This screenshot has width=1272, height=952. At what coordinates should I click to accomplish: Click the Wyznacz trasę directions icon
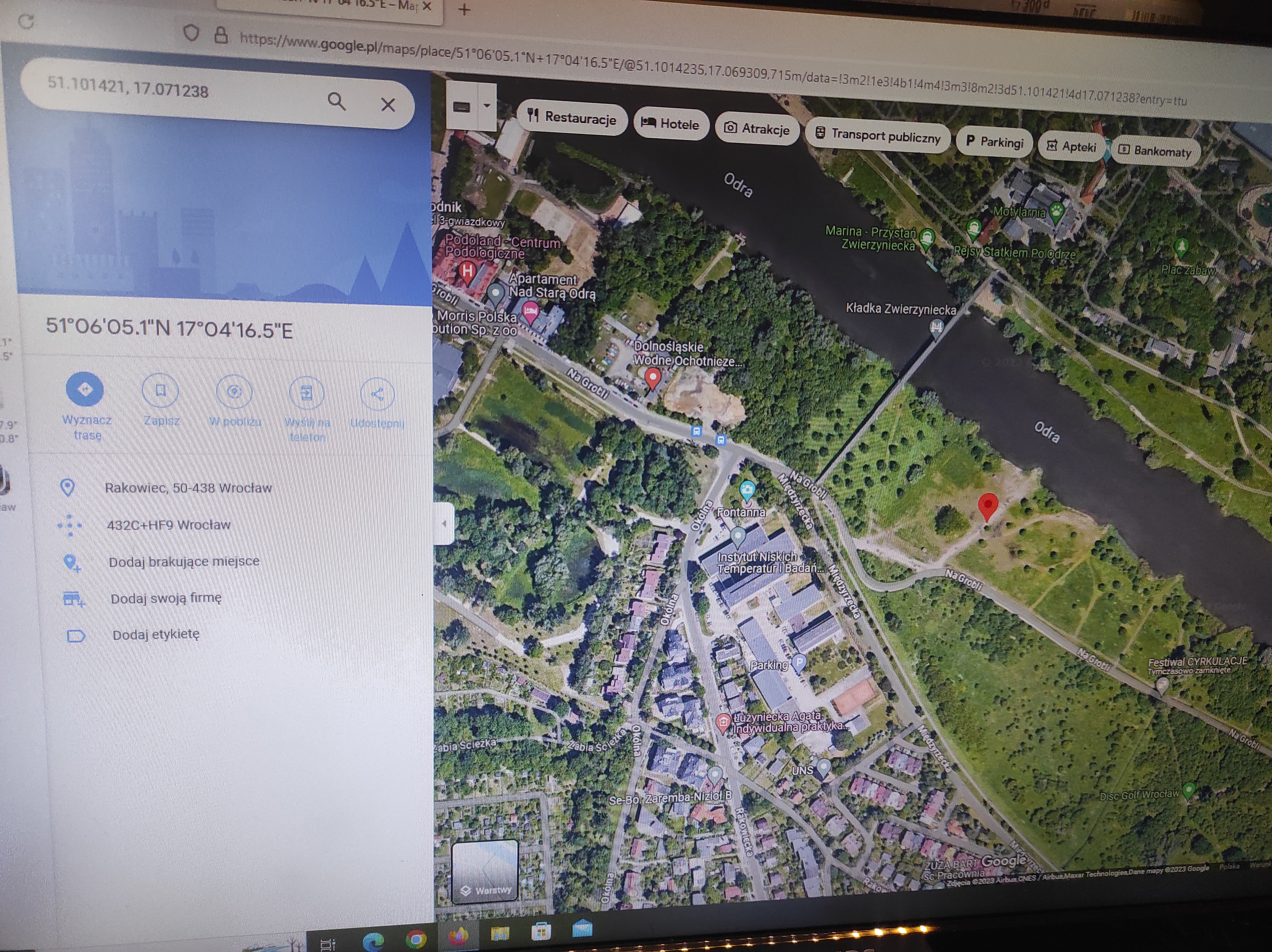pos(84,389)
